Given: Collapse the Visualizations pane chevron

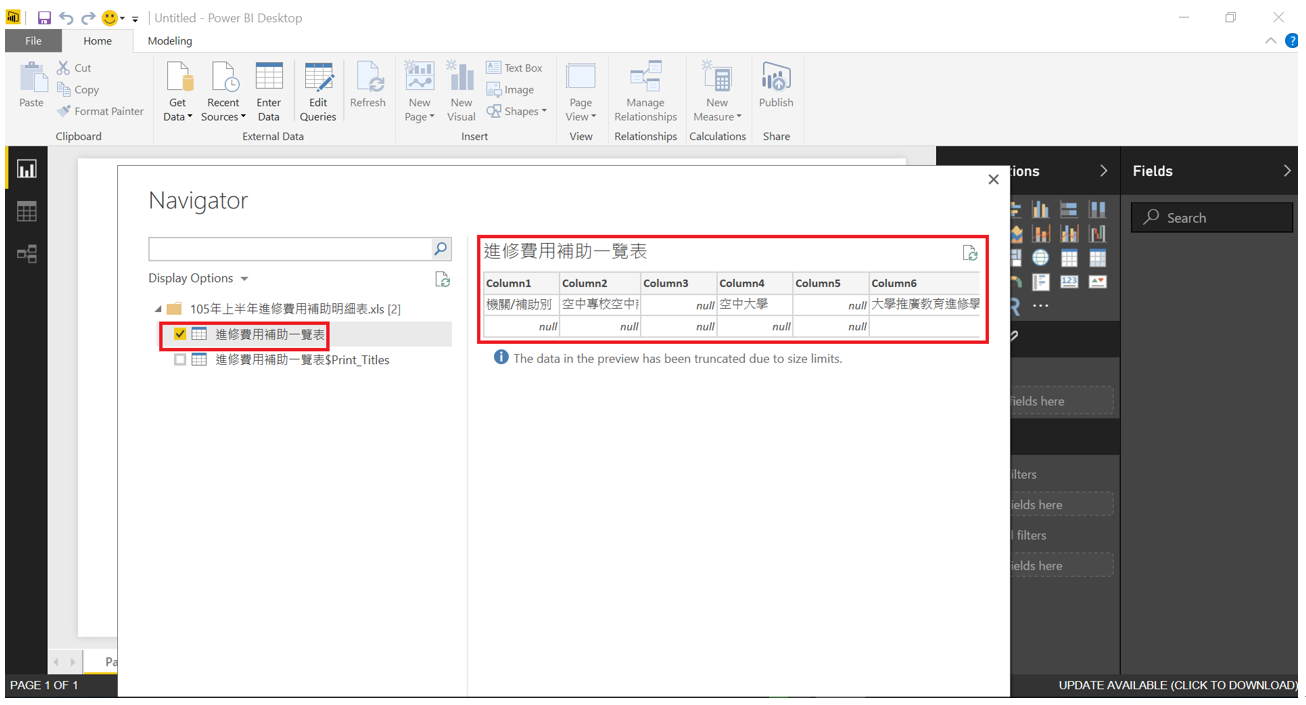Looking at the screenshot, I should click(1103, 171).
